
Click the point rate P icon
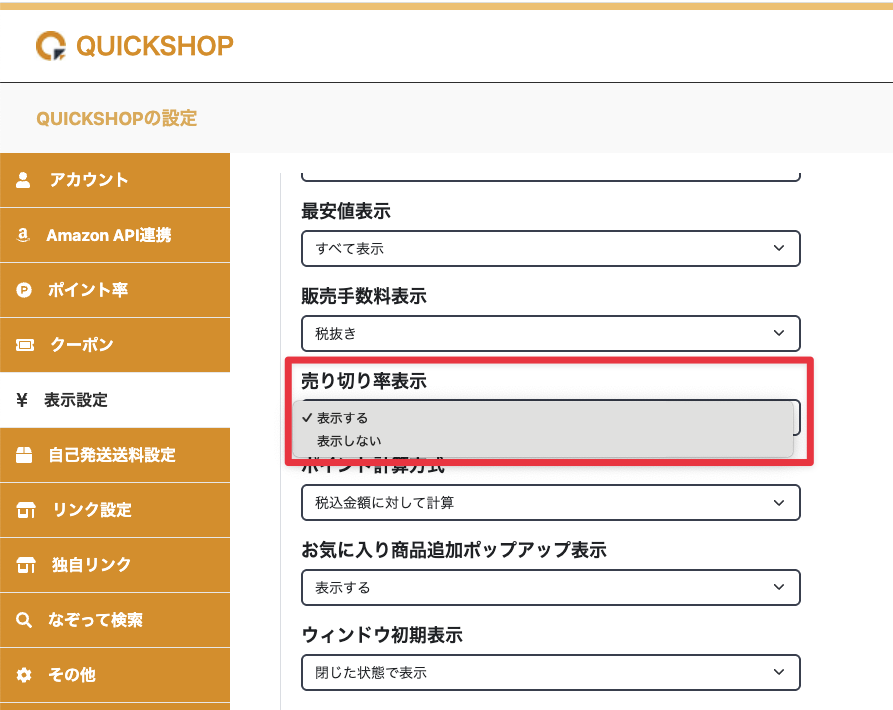[x=25, y=290]
